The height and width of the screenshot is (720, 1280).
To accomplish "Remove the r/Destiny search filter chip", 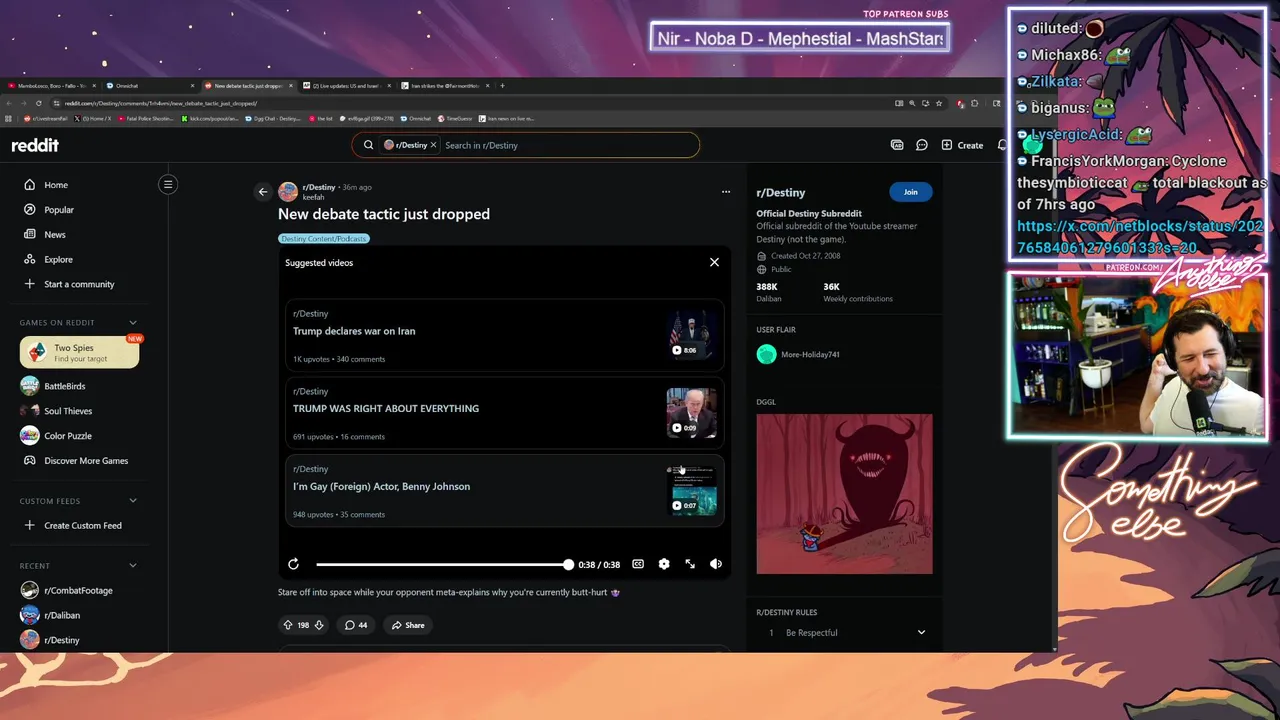I will coord(433,145).
